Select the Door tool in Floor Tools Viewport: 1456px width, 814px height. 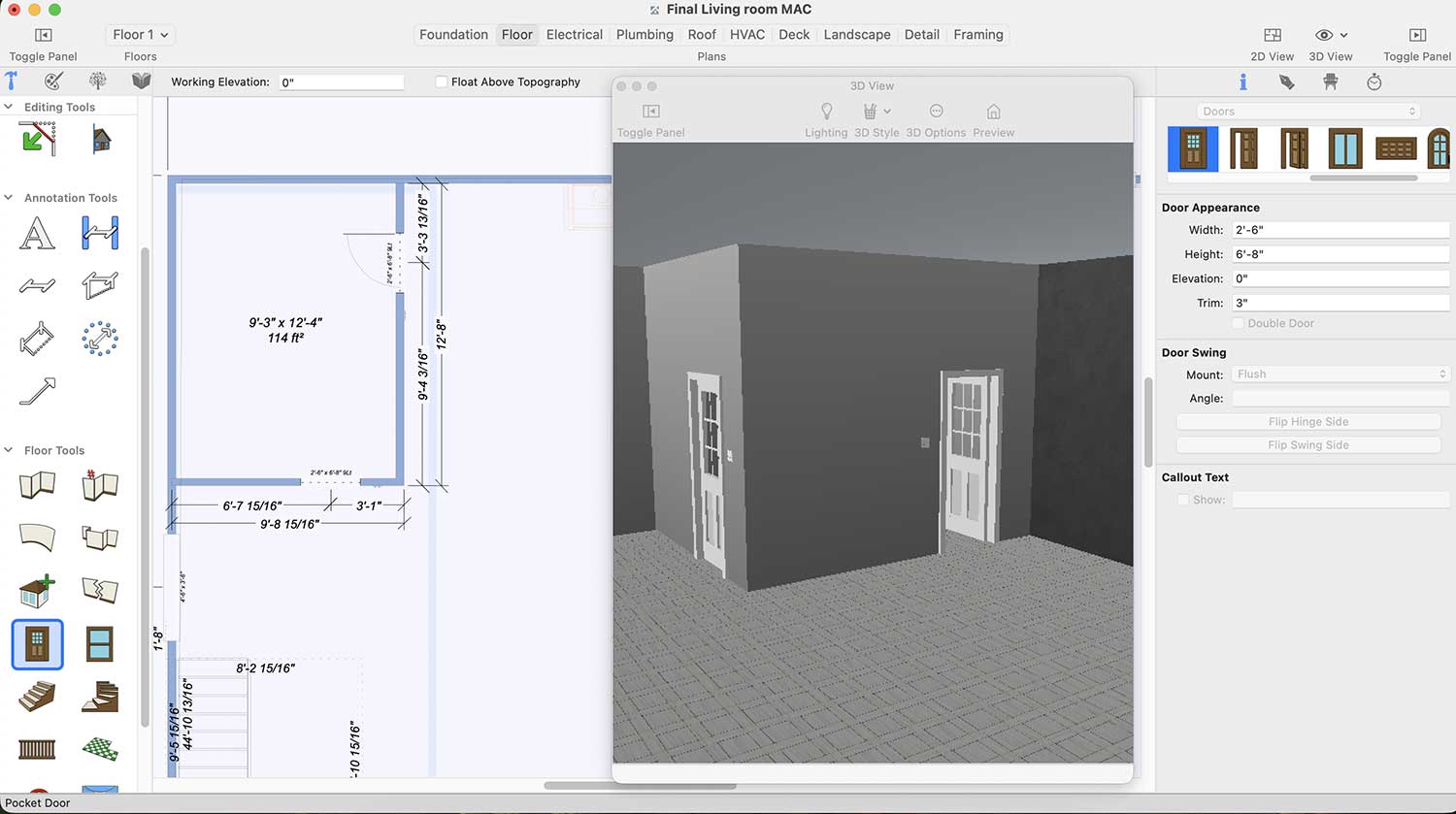click(x=37, y=644)
